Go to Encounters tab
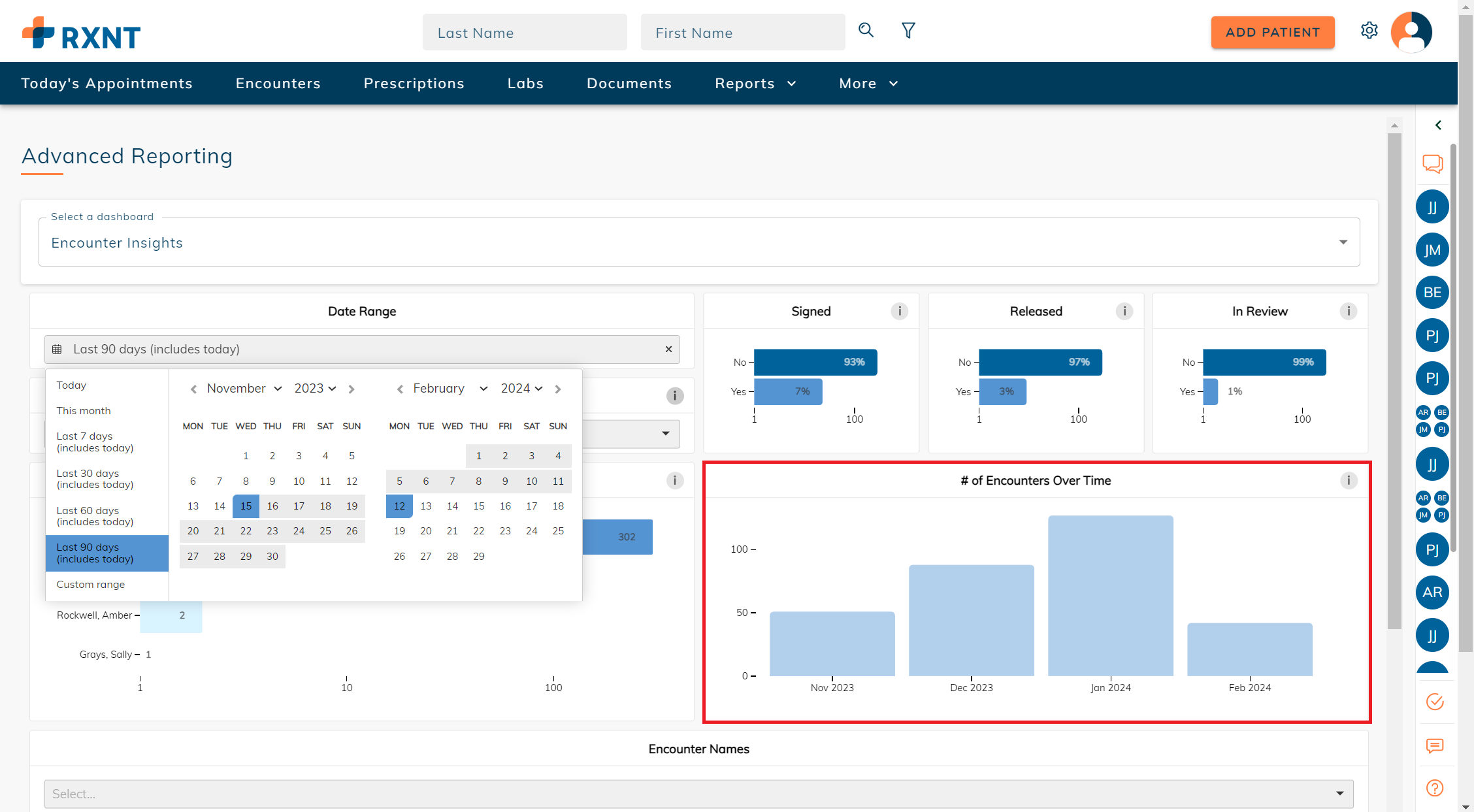 point(278,83)
